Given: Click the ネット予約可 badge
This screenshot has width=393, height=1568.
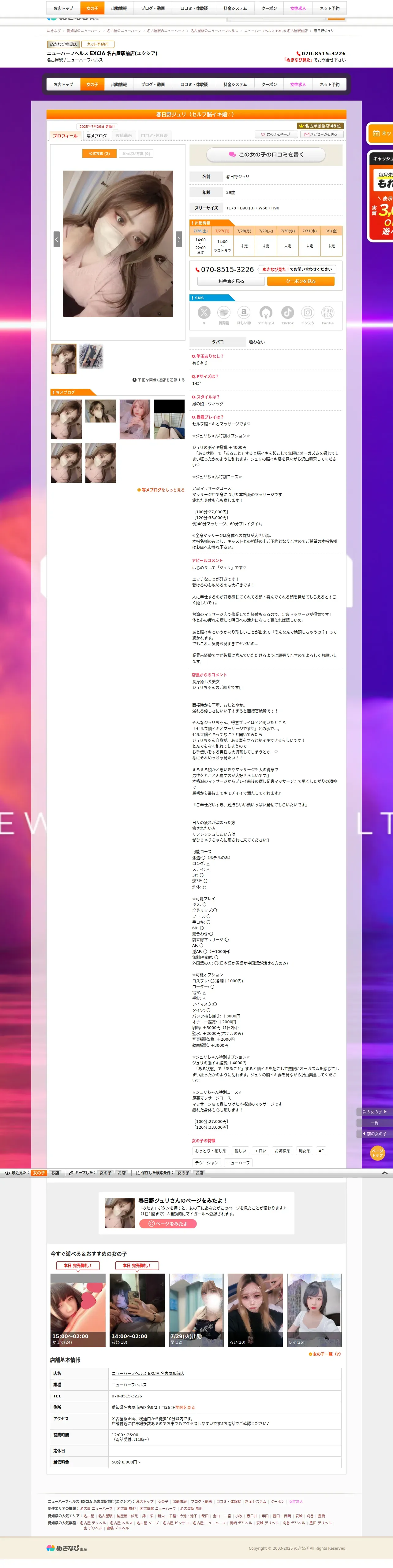Looking at the screenshot, I should (x=98, y=44).
